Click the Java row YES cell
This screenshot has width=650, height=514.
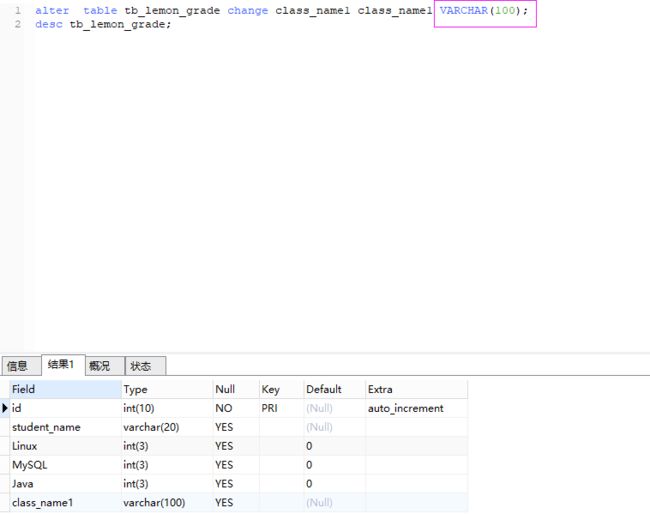(x=236, y=484)
